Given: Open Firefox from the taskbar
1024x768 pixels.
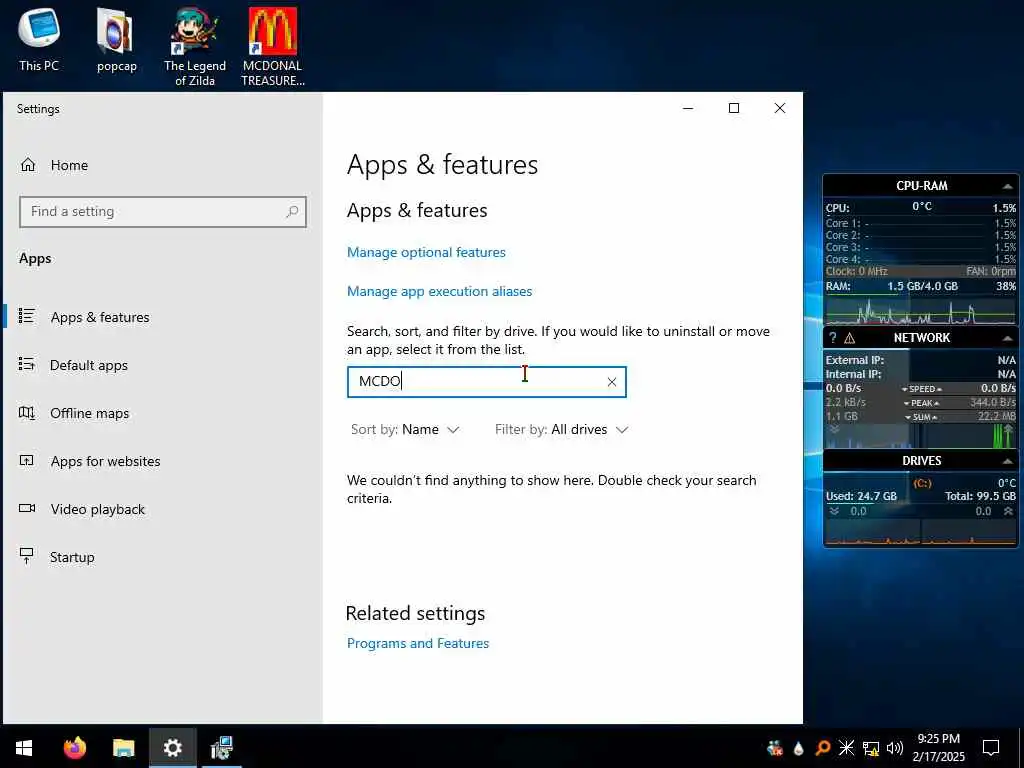Looking at the screenshot, I should 74,748.
